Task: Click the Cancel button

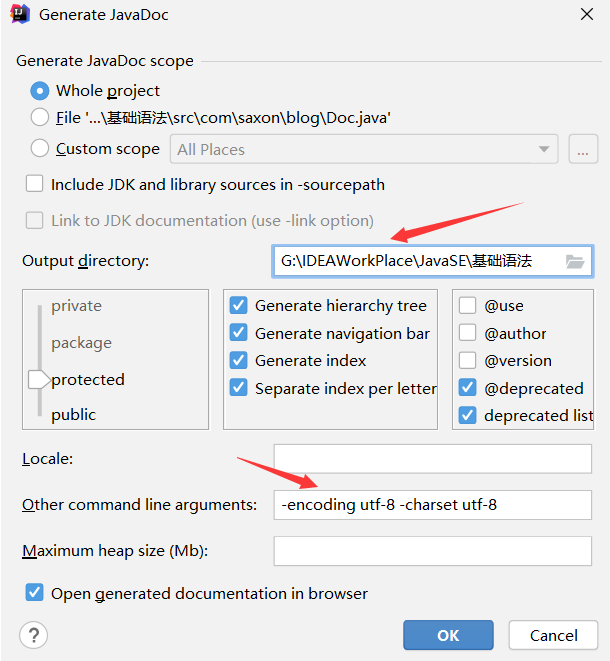Action: pos(553,635)
